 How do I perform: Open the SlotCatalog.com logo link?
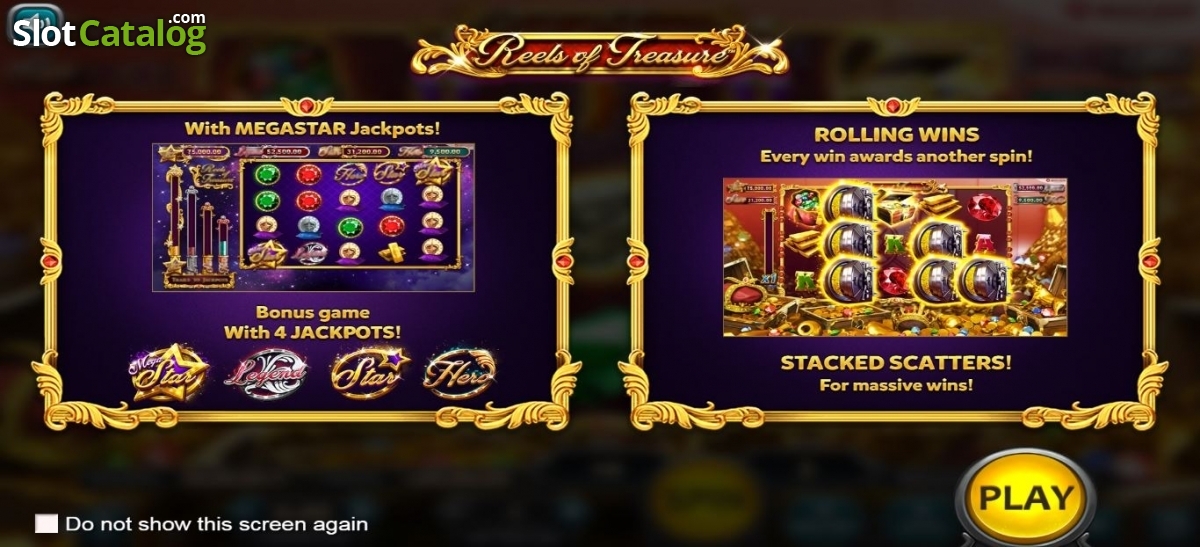click(110, 32)
